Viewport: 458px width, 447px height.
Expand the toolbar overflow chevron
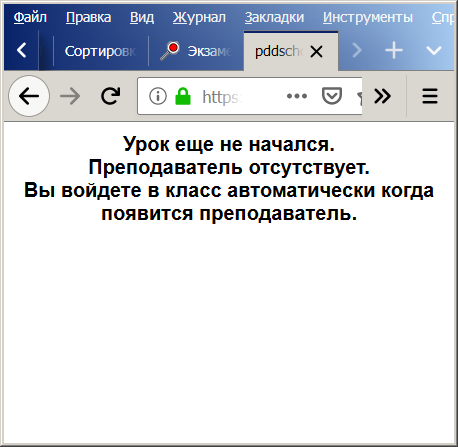382,96
